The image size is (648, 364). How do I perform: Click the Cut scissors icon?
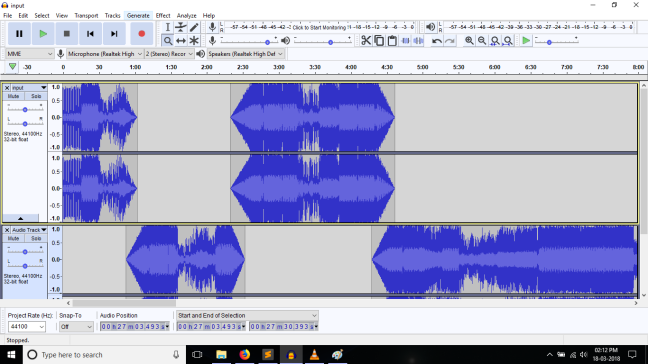(x=366, y=40)
